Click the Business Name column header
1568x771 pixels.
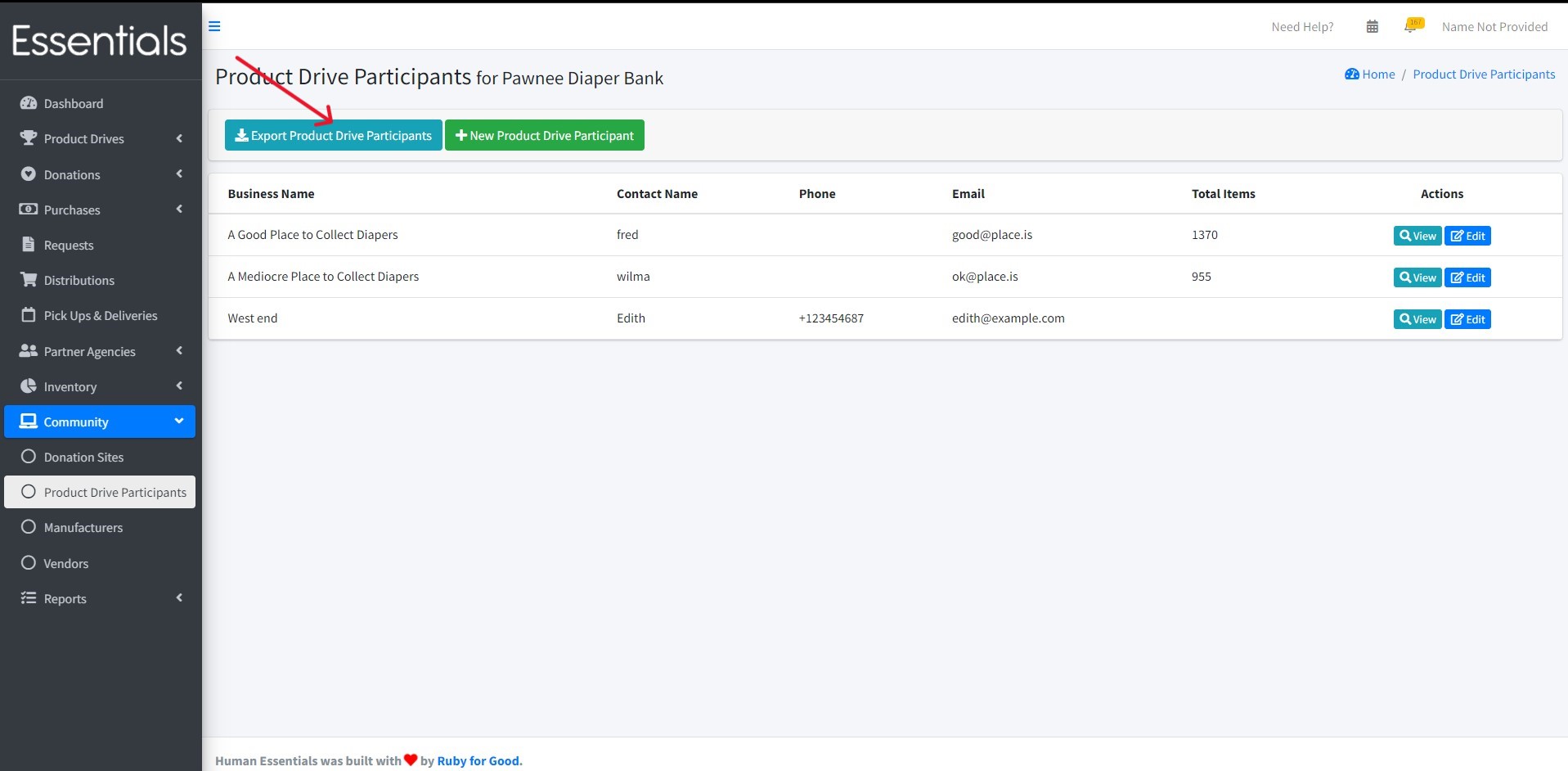point(271,194)
